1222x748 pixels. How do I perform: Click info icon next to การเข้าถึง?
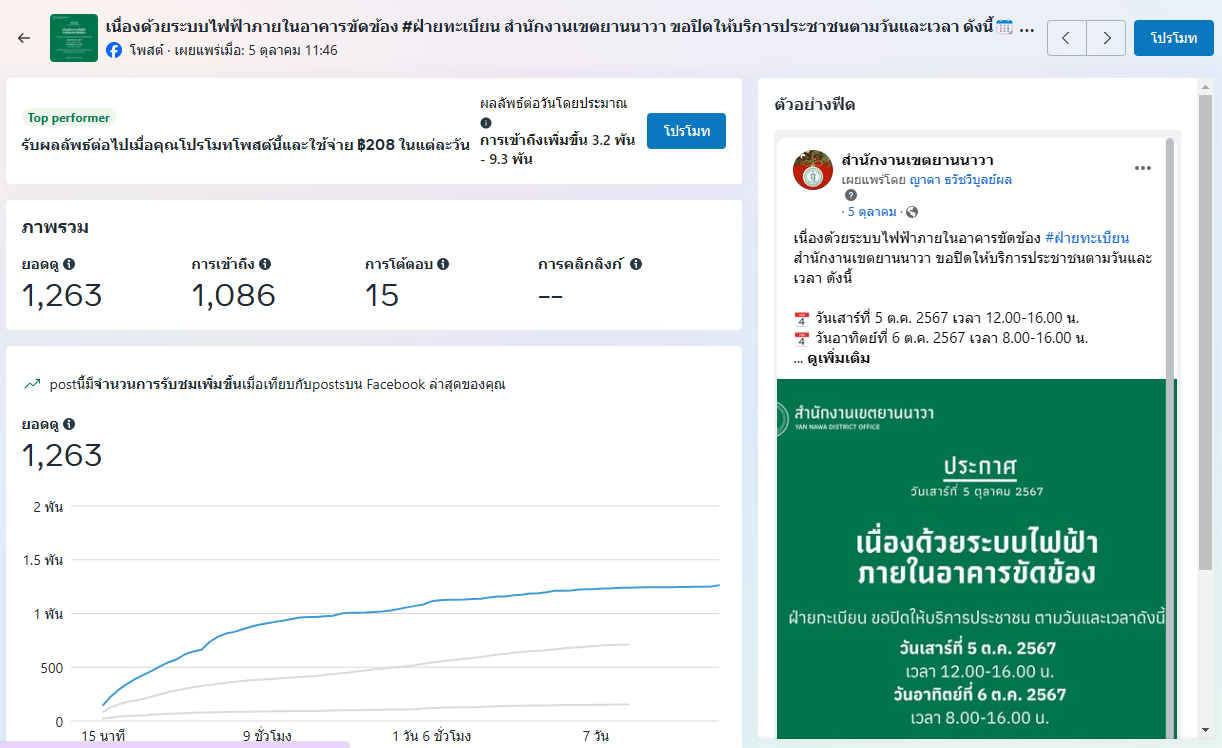[x=265, y=264]
